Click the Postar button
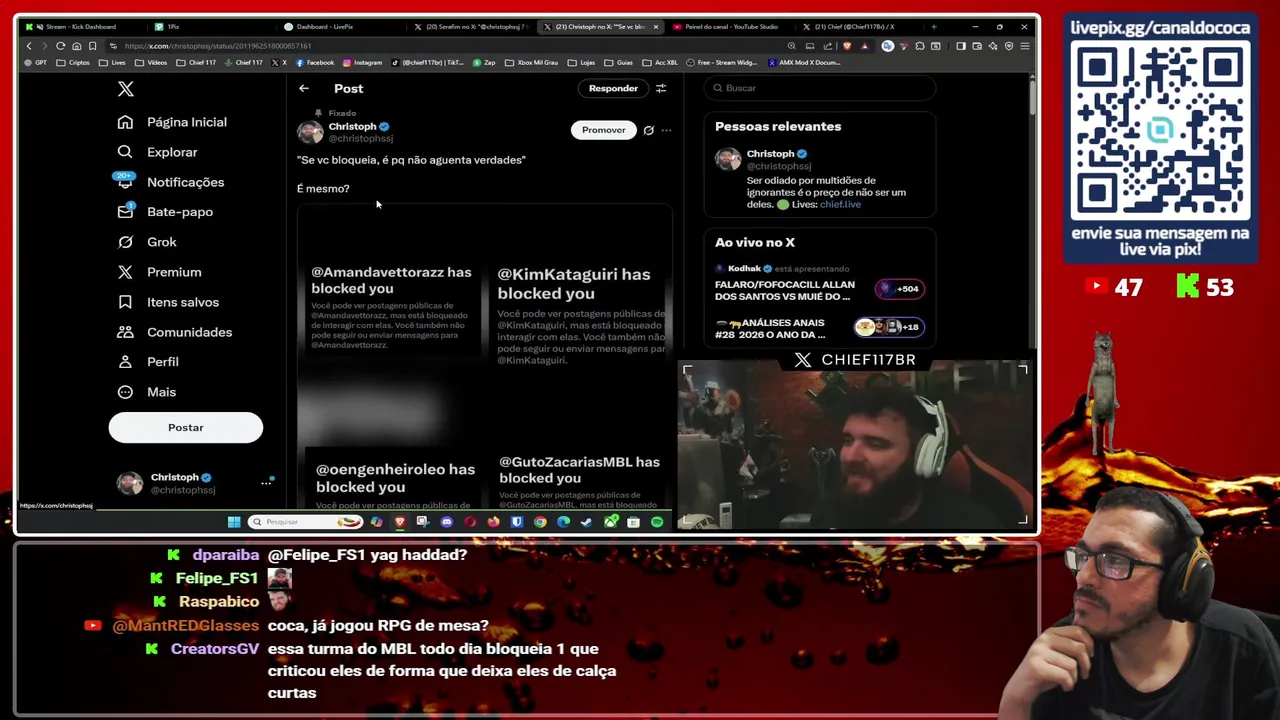Screen dimensions: 1280x720 pyautogui.click(x=185, y=427)
